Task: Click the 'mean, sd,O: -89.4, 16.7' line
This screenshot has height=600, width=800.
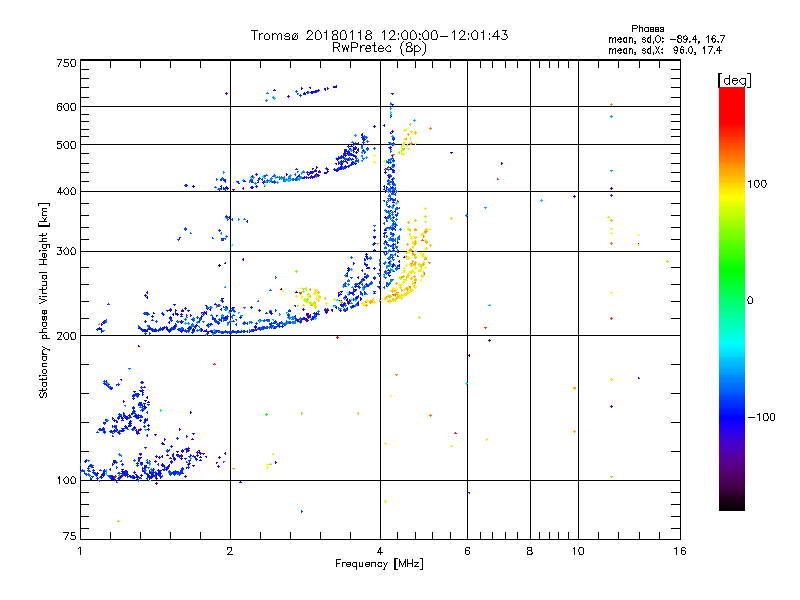Action: 666,39
